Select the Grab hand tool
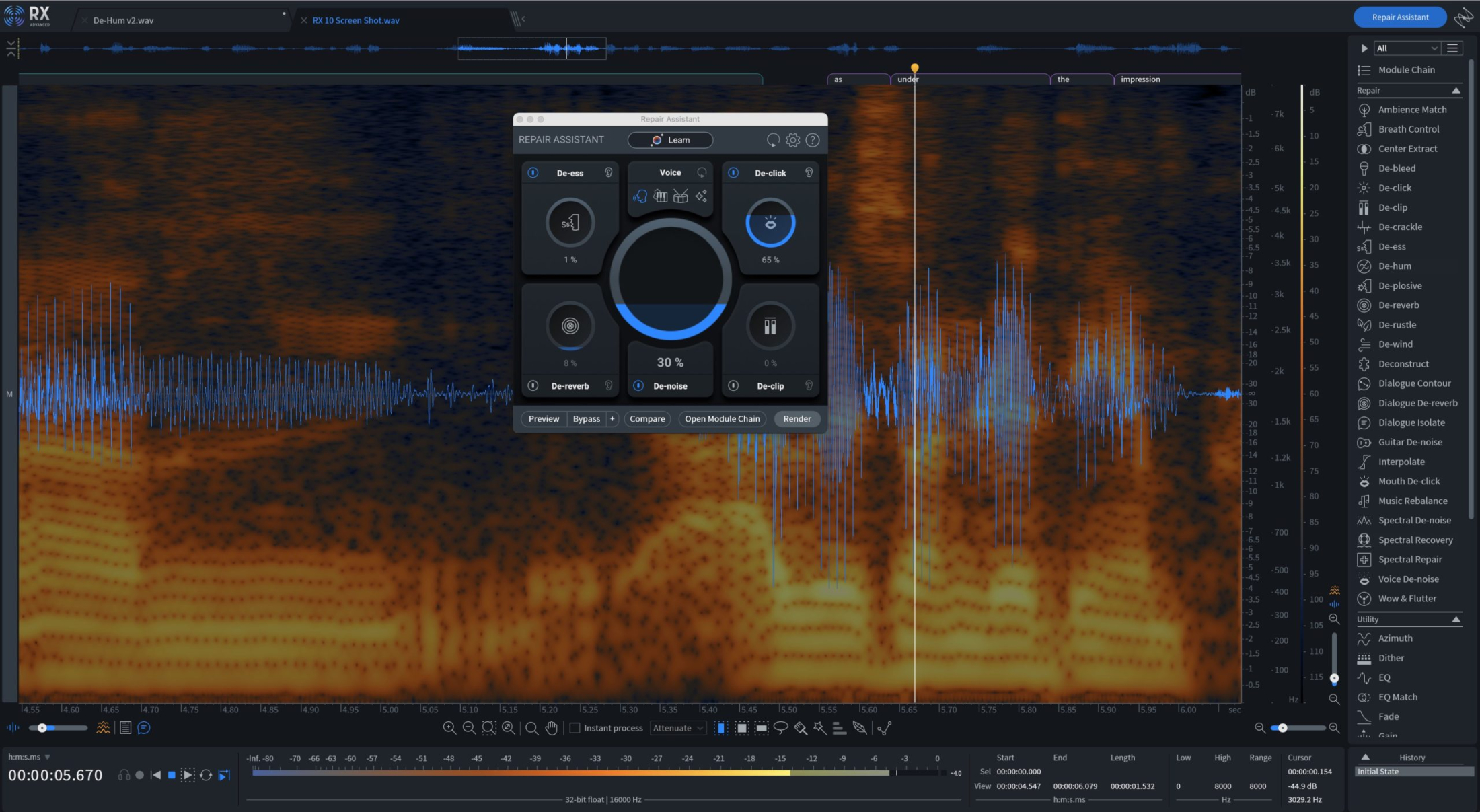Image resolution: width=1480 pixels, height=812 pixels. 552,728
